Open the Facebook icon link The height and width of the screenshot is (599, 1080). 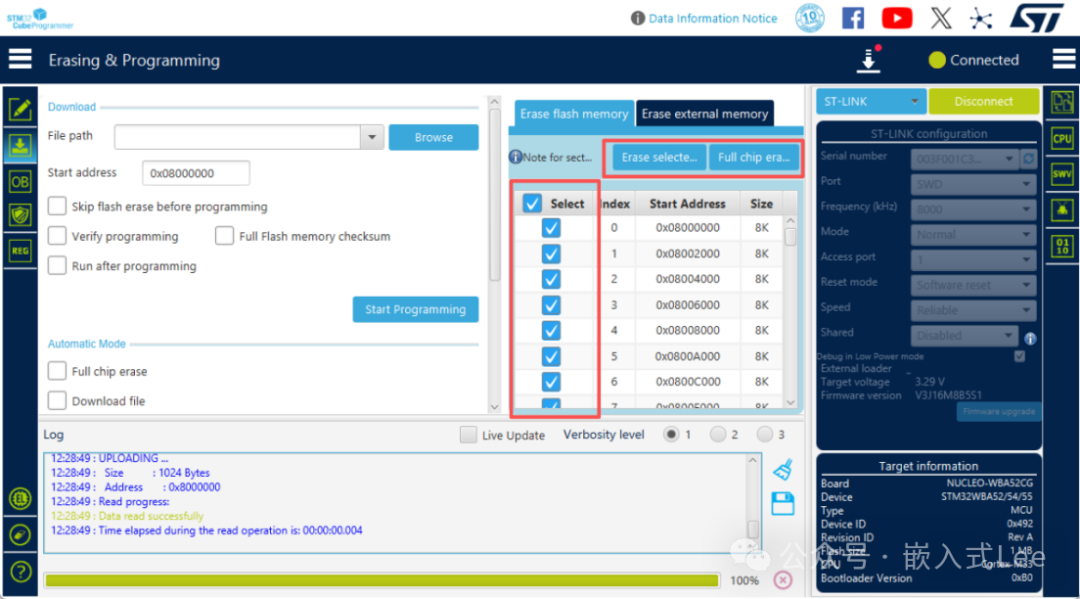tap(853, 18)
